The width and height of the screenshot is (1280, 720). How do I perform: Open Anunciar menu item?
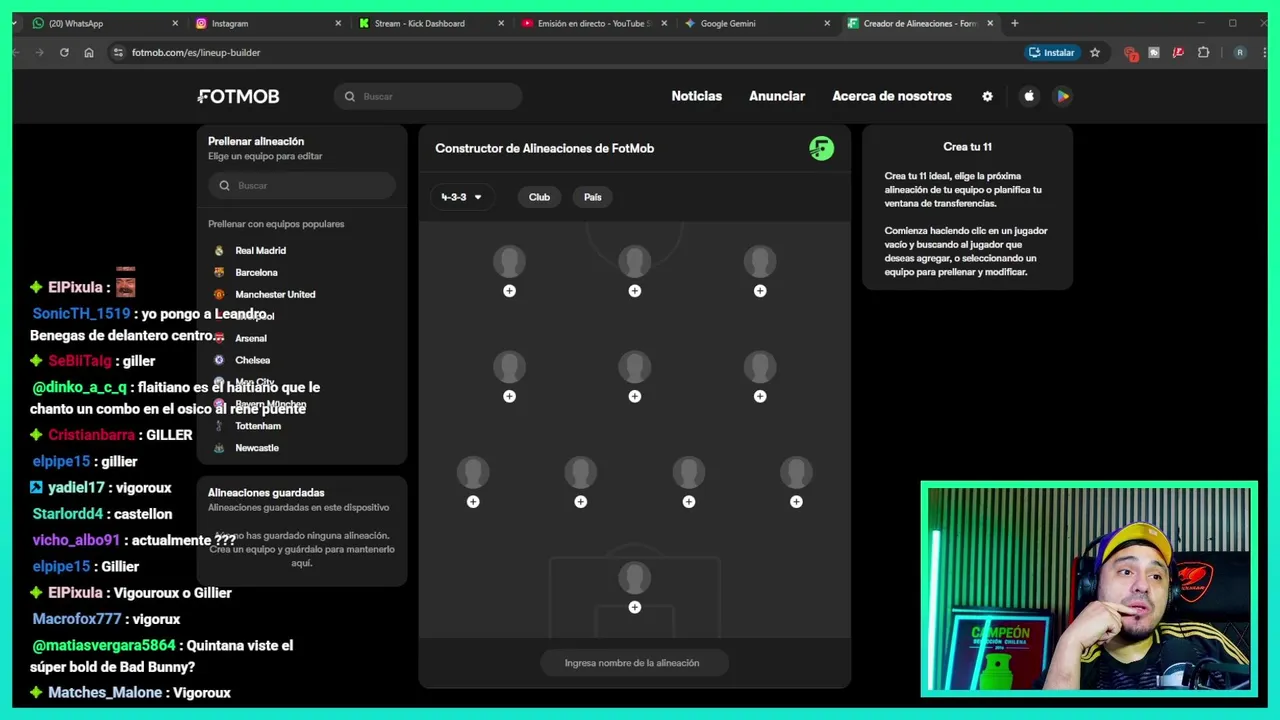coord(777,96)
